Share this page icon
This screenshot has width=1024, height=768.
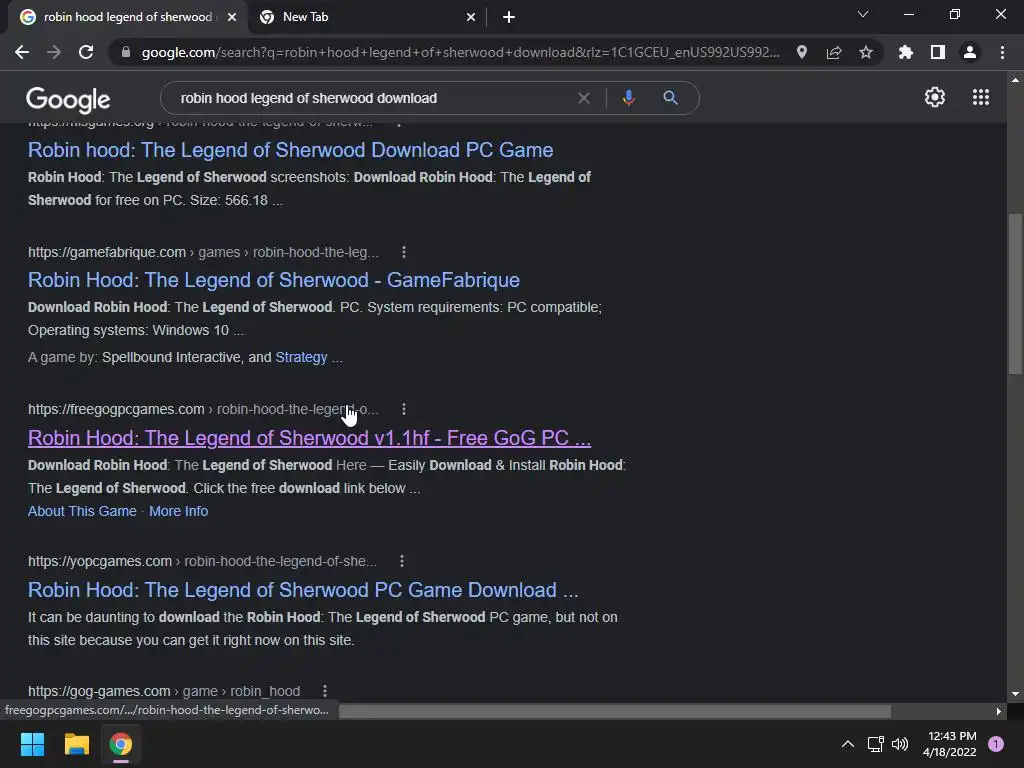tap(834, 52)
